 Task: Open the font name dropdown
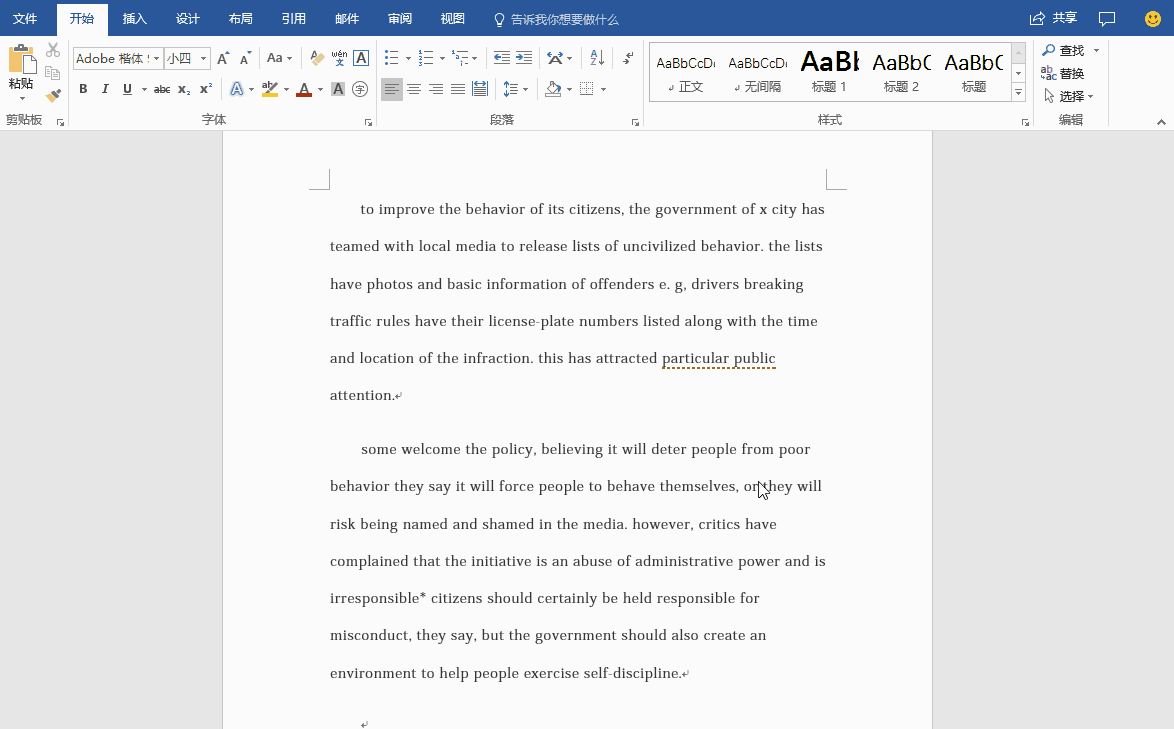156,58
